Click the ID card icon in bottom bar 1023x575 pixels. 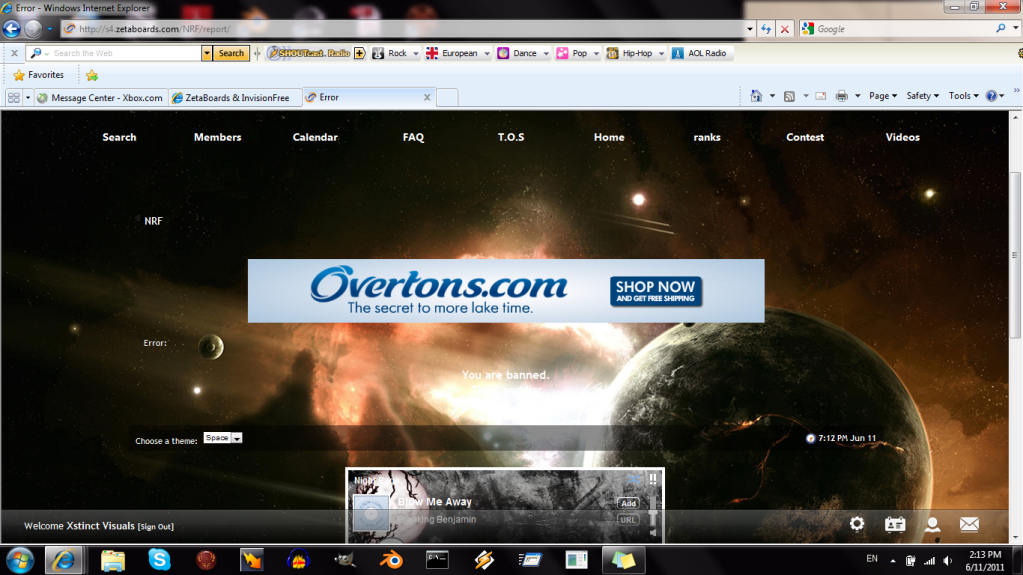click(895, 524)
